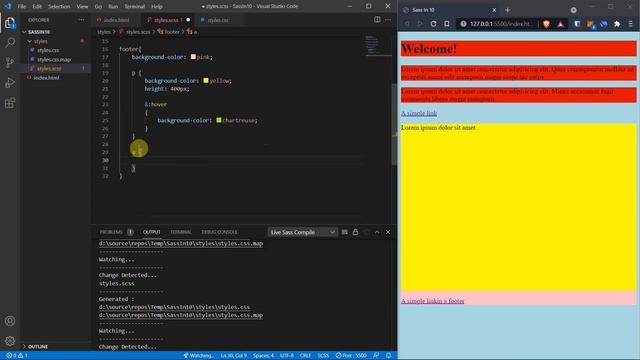Open browser extensions puzzle icon
Image resolution: width=640 pixels, height=360 pixels.
click(617, 24)
